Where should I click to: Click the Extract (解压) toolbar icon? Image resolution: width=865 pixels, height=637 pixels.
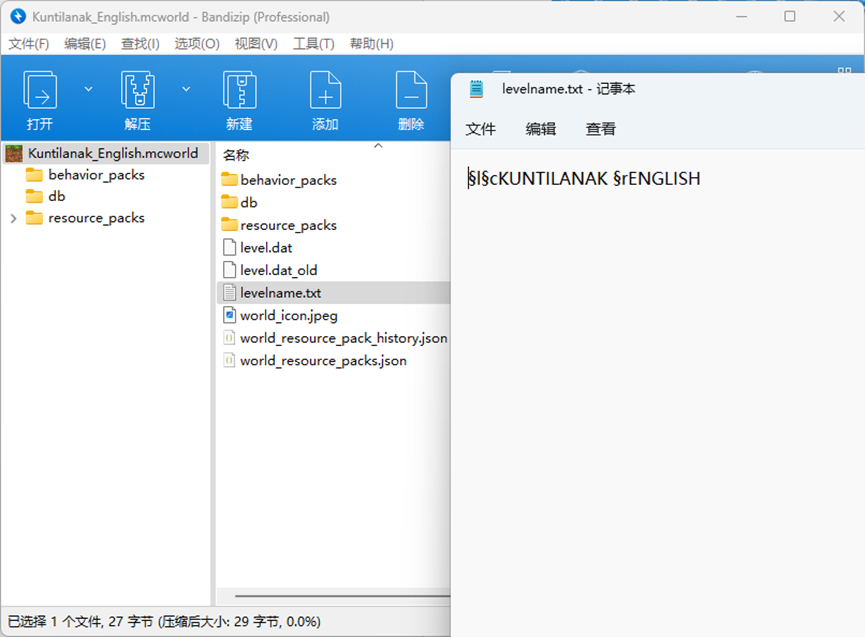(x=137, y=90)
